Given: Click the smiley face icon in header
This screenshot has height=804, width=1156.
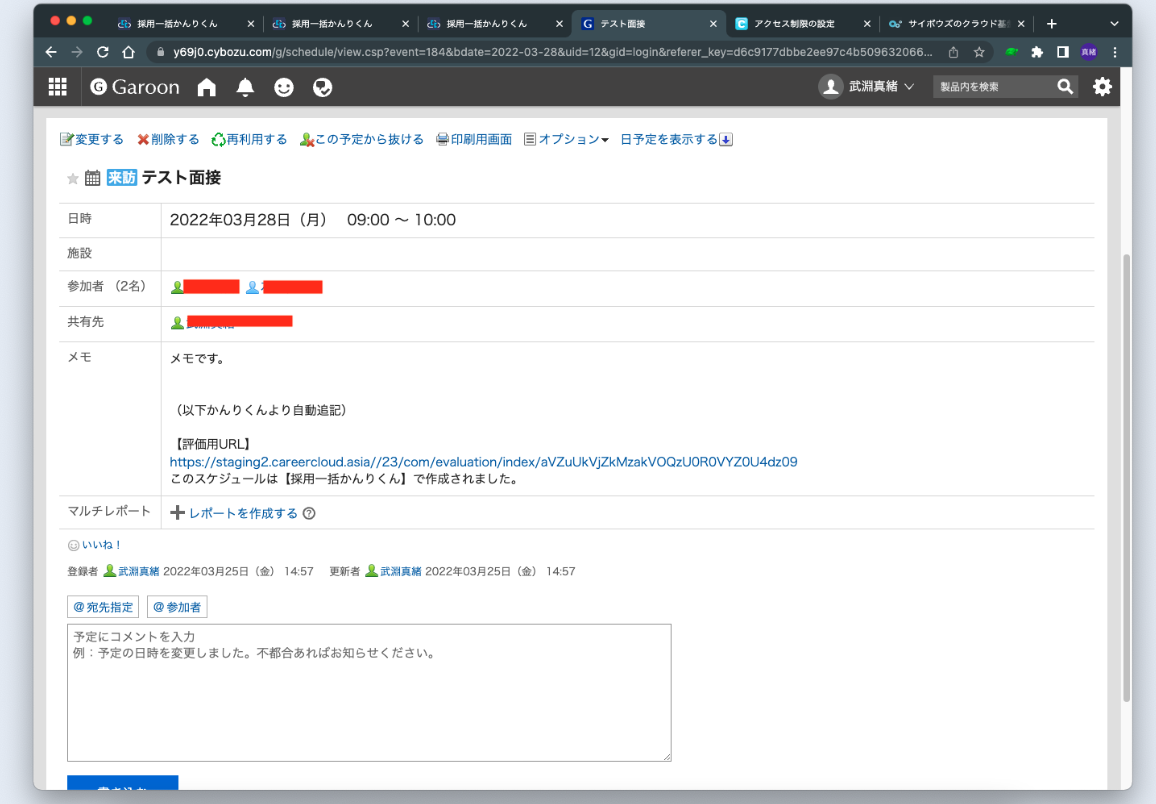Looking at the screenshot, I should point(284,88).
